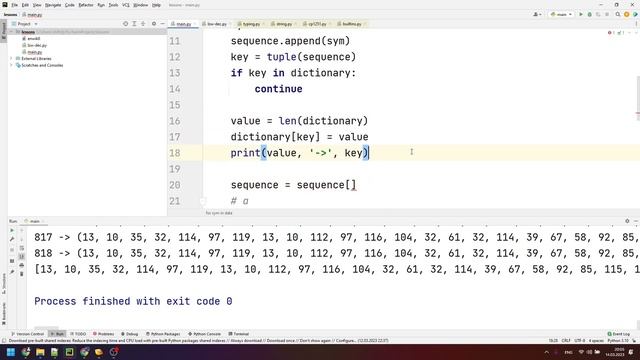Toggle the Bookmarks side tab
This screenshot has height=360, width=640.
(x=4, y=313)
